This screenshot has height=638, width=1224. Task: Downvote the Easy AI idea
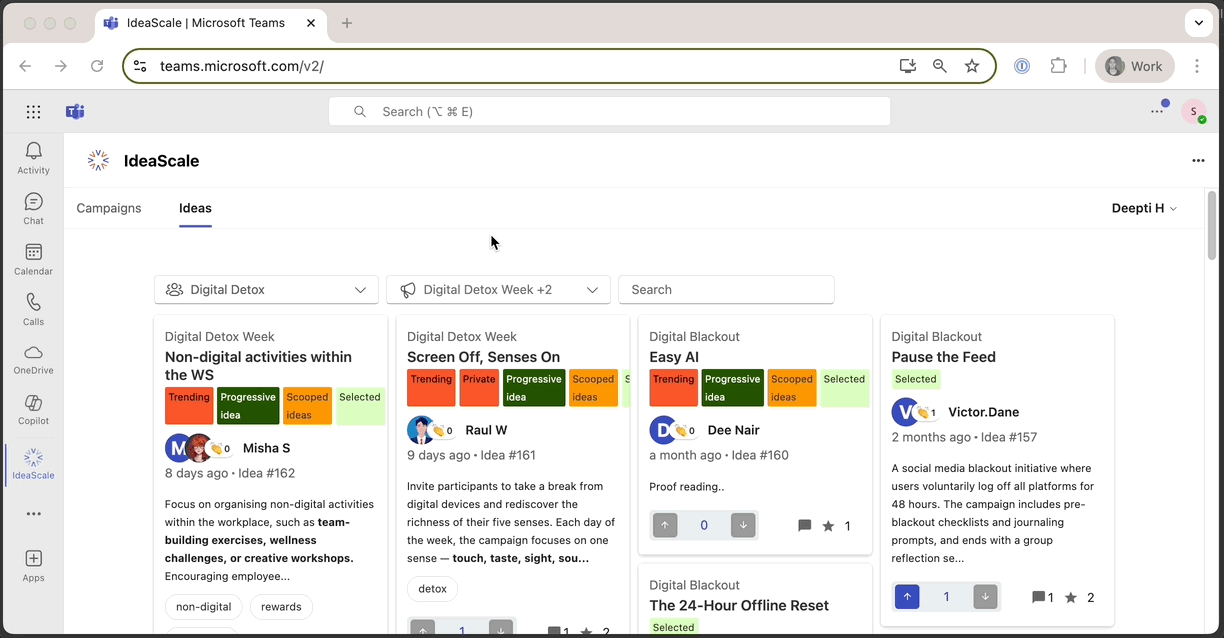pos(742,525)
